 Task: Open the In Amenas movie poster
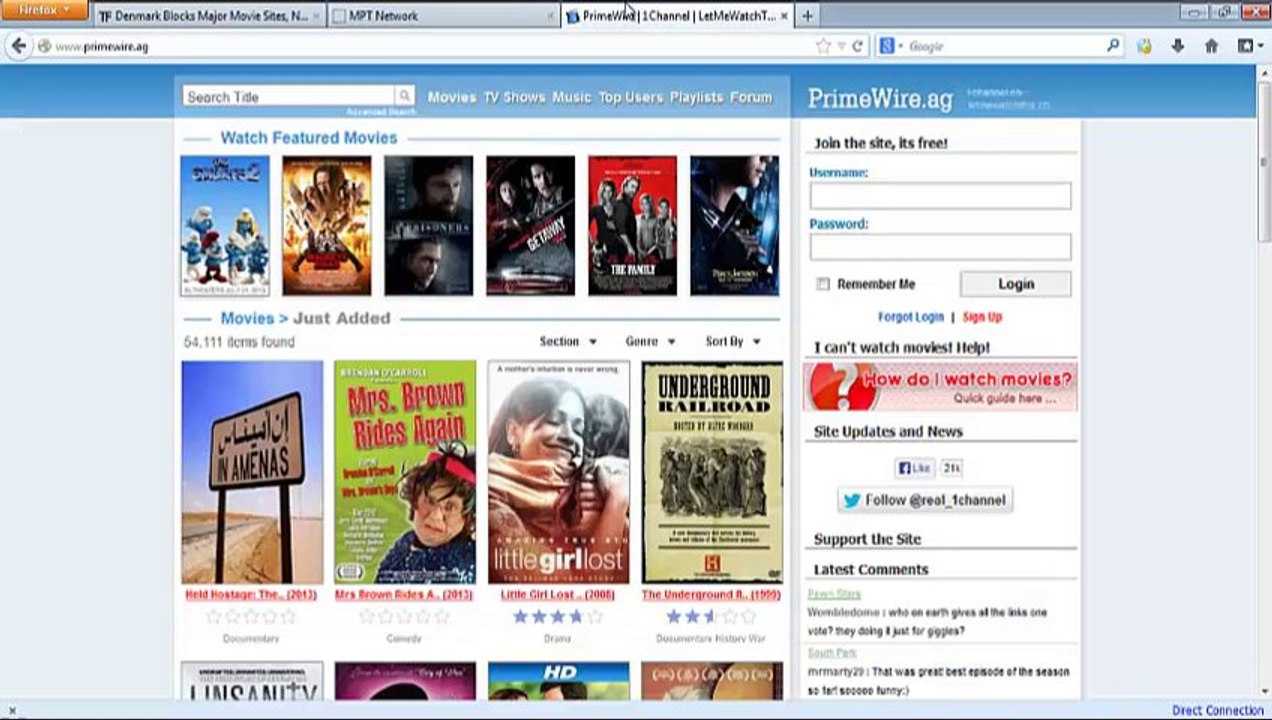[252, 472]
